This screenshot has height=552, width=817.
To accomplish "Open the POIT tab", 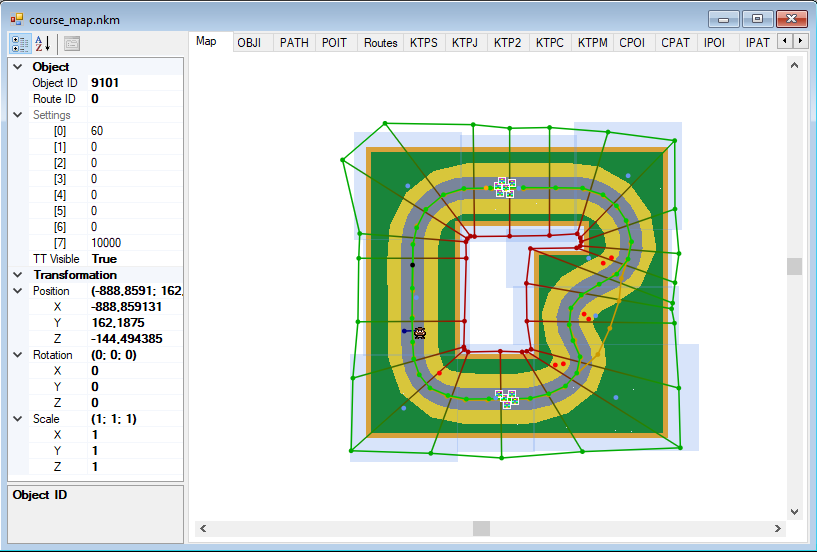I will [335, 43].
